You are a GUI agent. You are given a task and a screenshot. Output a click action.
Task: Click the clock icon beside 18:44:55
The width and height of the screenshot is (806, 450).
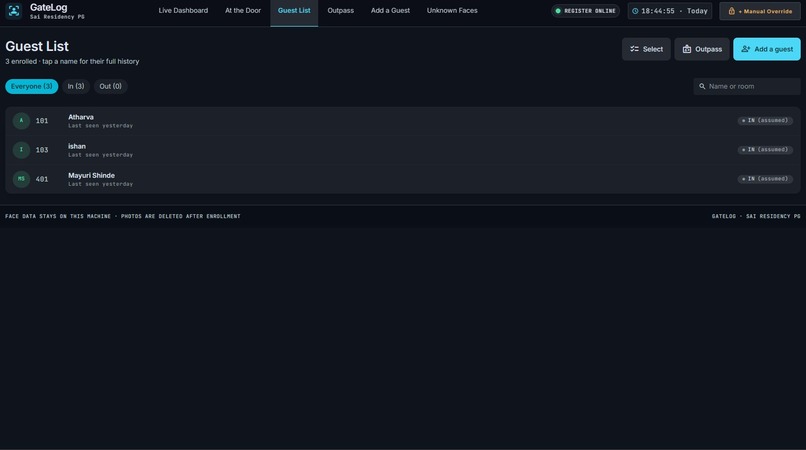click(635, 11)
